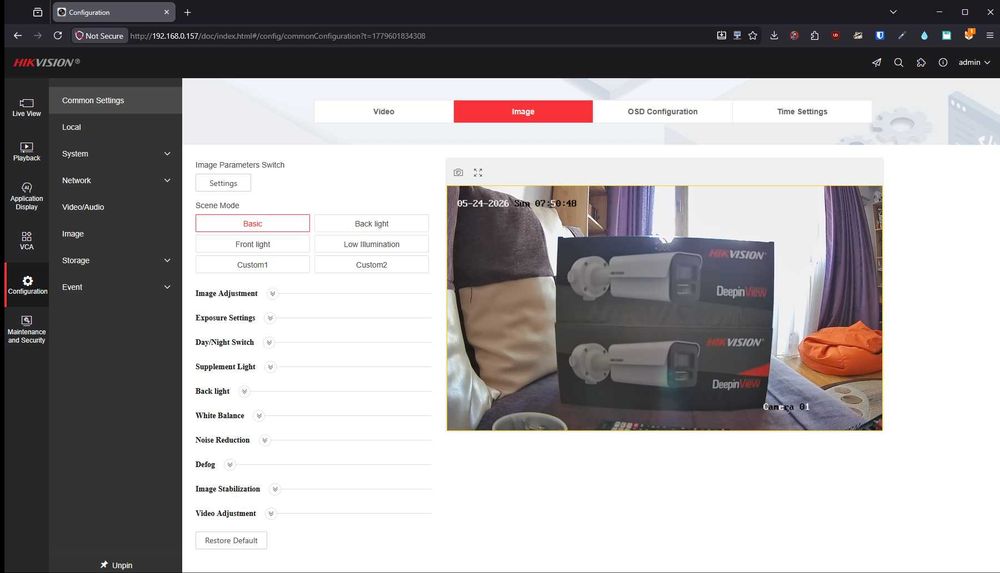
Task: Select Front light scene mode
Action: coord(253,244)
